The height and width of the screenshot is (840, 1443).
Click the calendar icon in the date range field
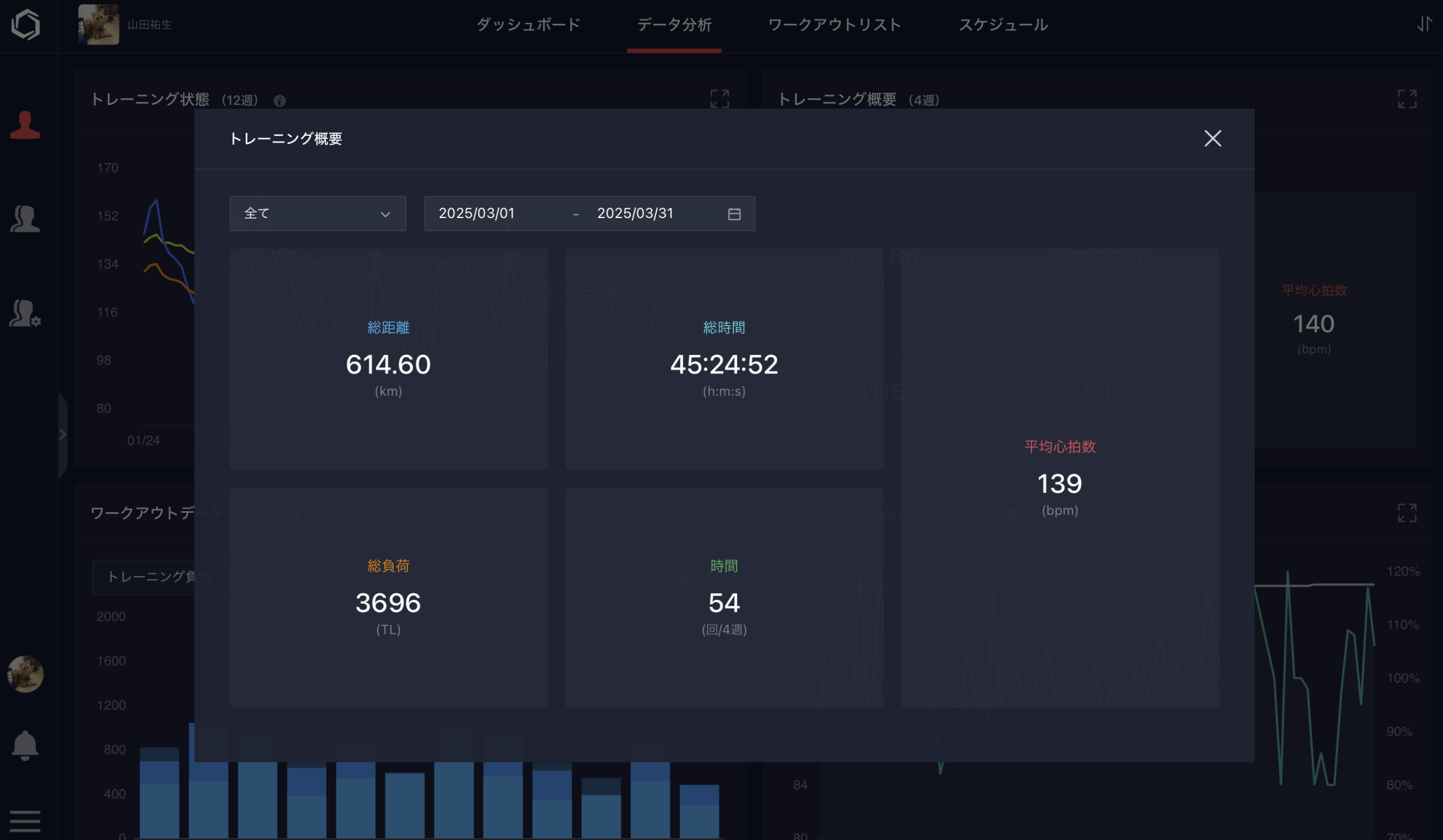pyautogui.click(x=734, y=214)
